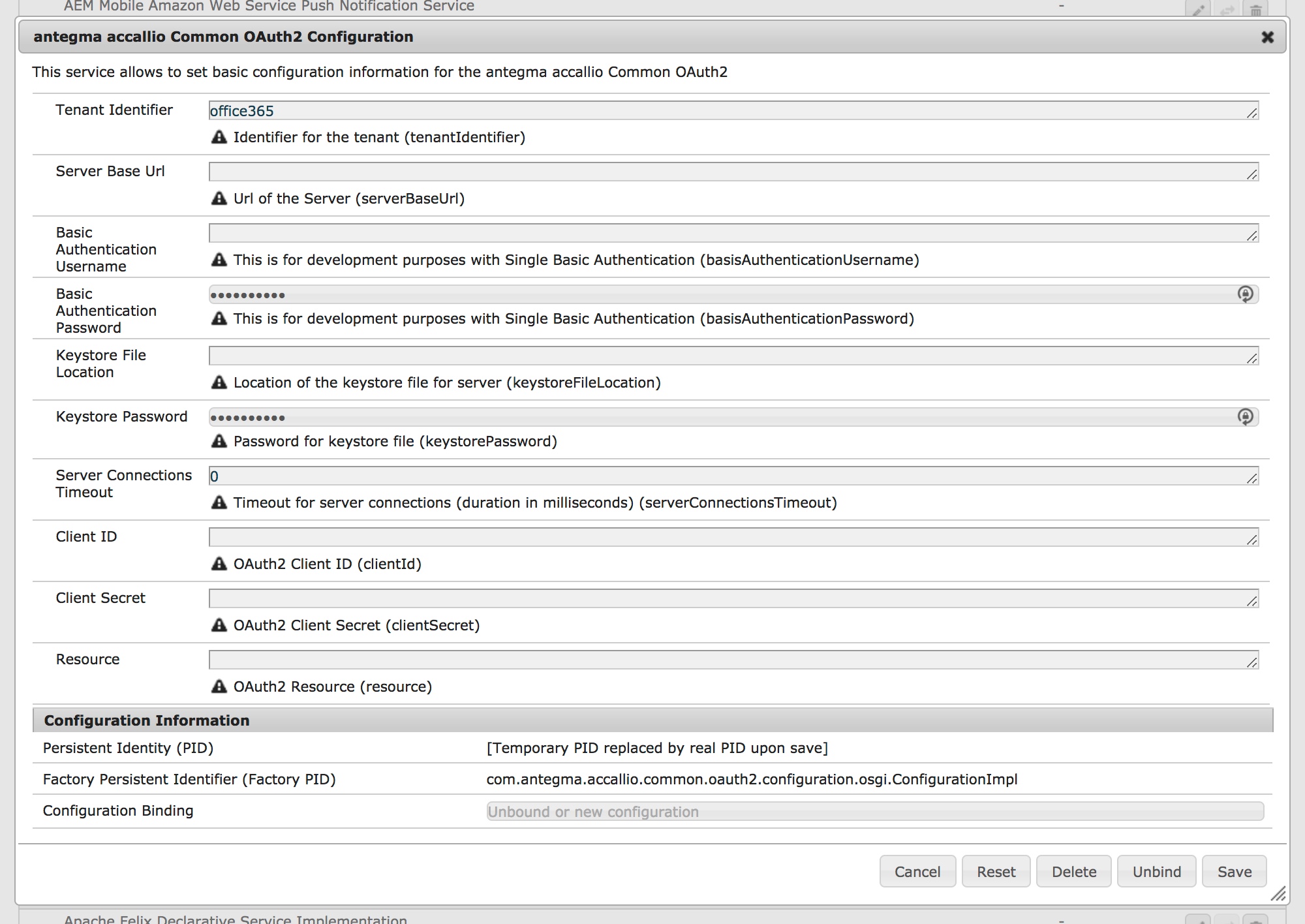Click key icon in Keystore Password field
Viewport: 1305px width, 924px height.
[1245, 417]
